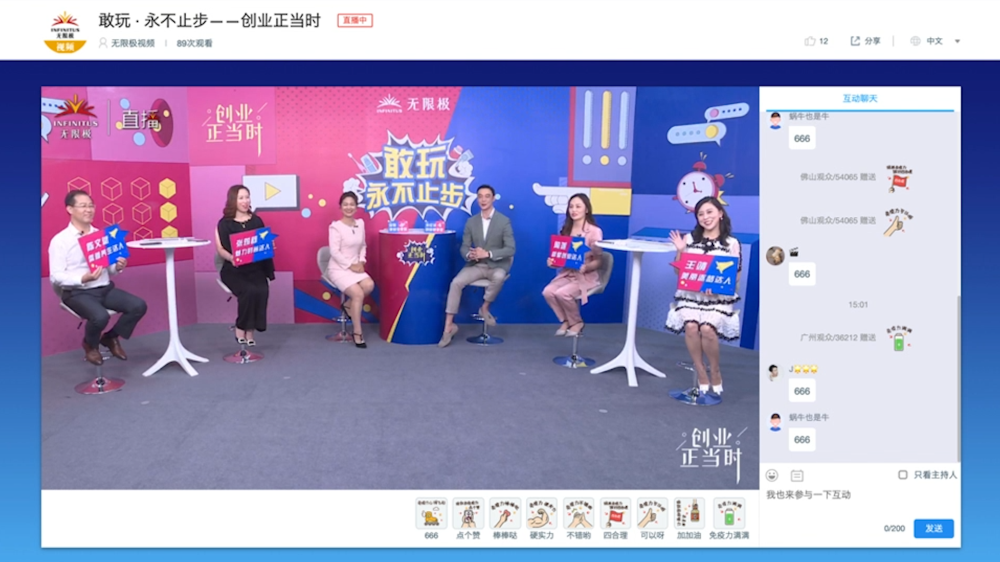This screenshot has height=562, width=1000.
Task: Send the 加加油 bottle sticker
Action: coord(689,514)
